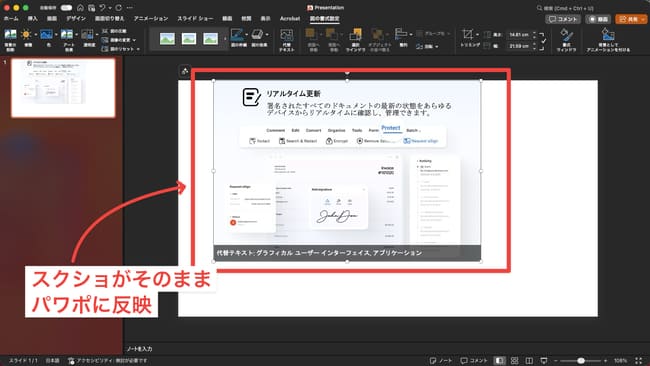Click the Remove Background icon
The width and height of the screenshot is (650, 366).
(x=10, y=35)
